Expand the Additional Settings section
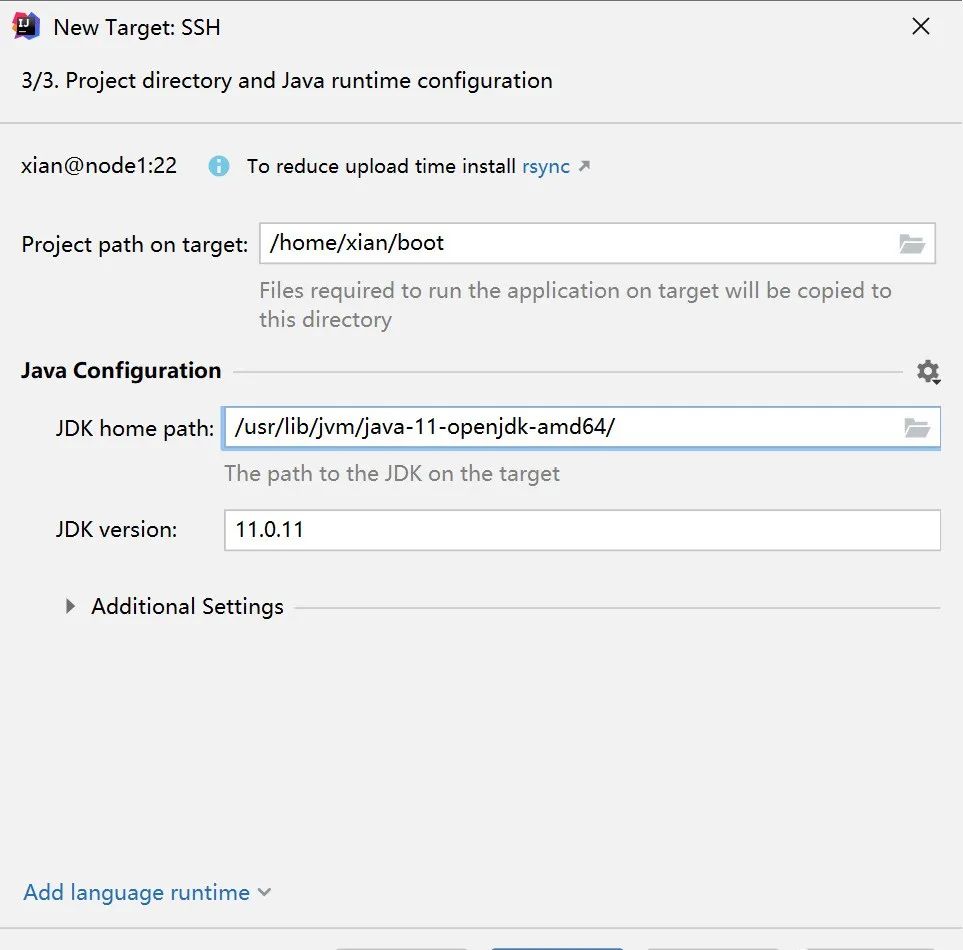963x950 pixels. click(x=71, y=606)
